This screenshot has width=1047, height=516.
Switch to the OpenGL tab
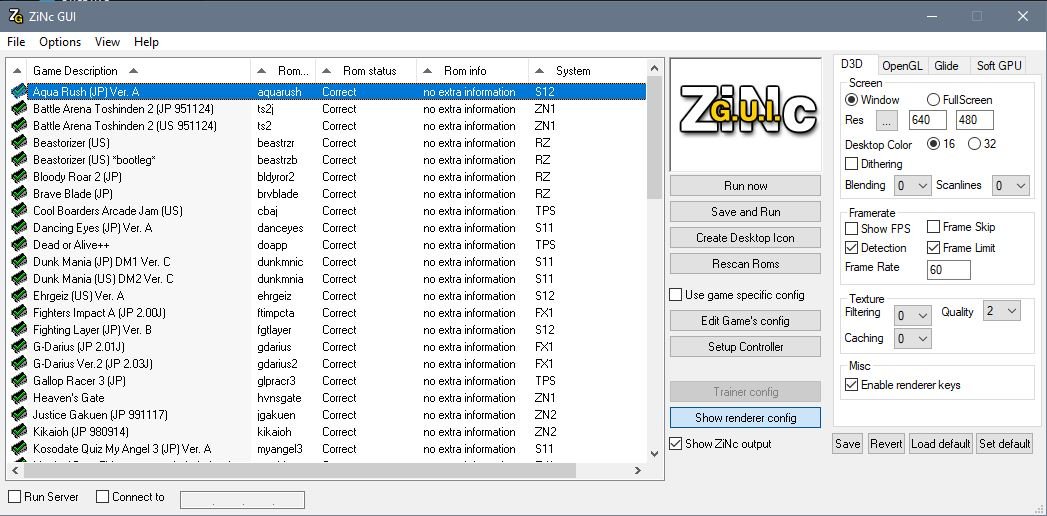click(901, 65)
